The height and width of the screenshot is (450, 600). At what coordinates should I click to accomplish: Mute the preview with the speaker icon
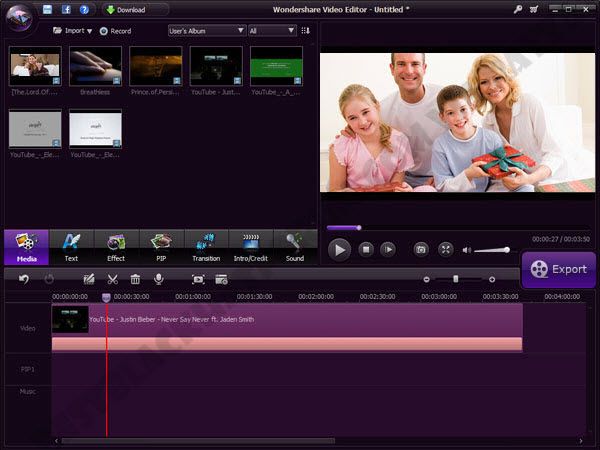pyautogui.click(x=466, y=250)
